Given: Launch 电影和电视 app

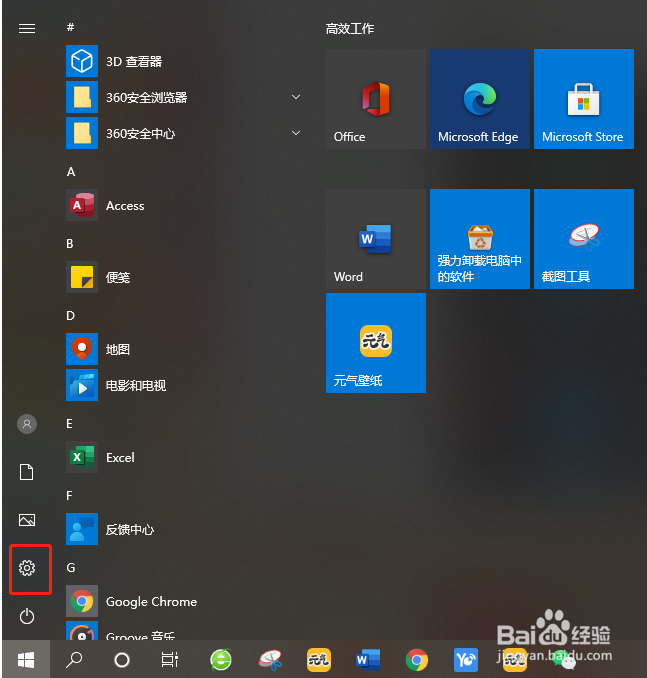Looking at the screenshot, I should [x=184, y=385].
